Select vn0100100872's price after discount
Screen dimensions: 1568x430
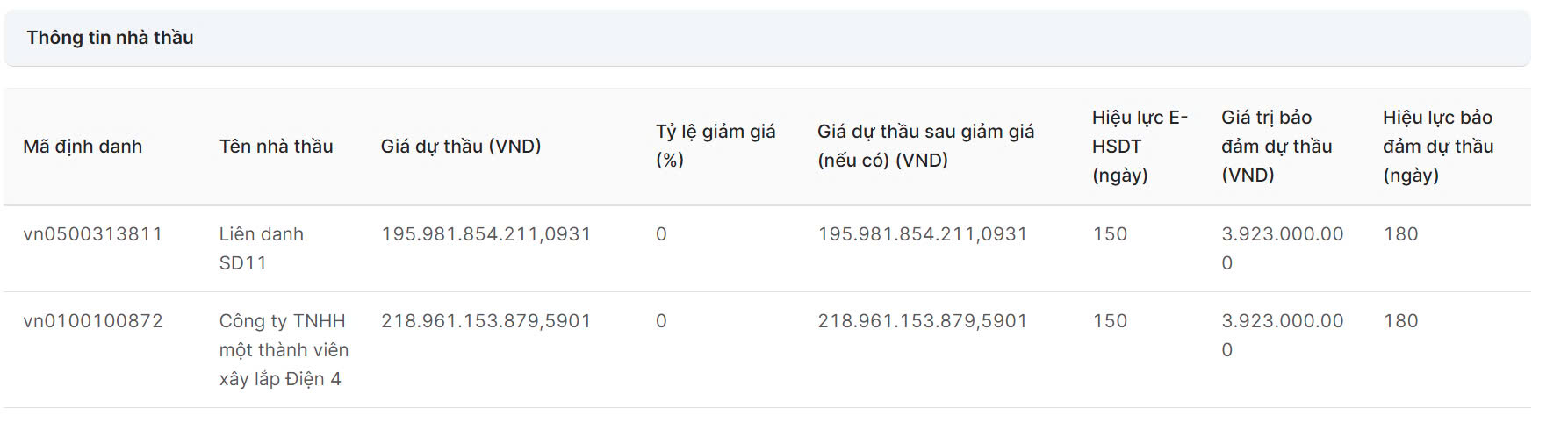pyautogui.click(x=922, y=321)
